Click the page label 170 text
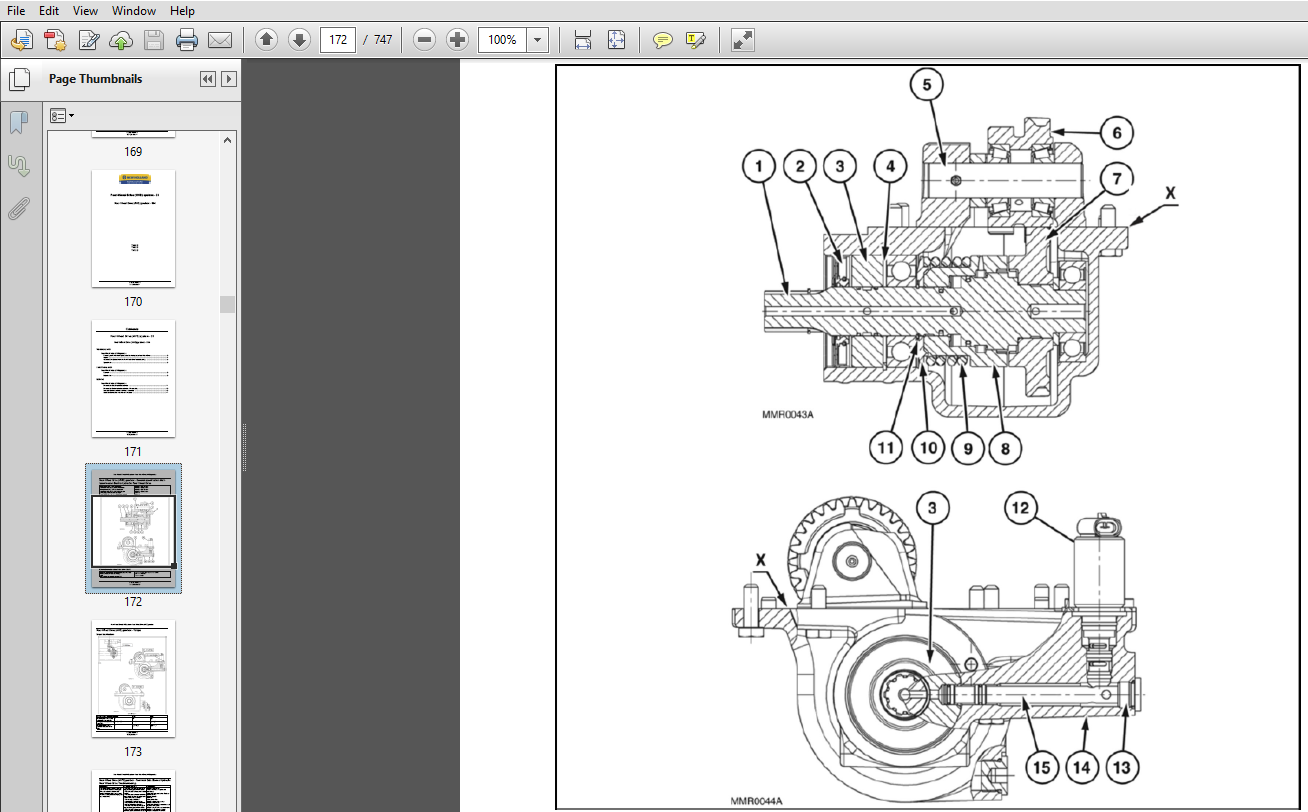 tap(133, 302)
